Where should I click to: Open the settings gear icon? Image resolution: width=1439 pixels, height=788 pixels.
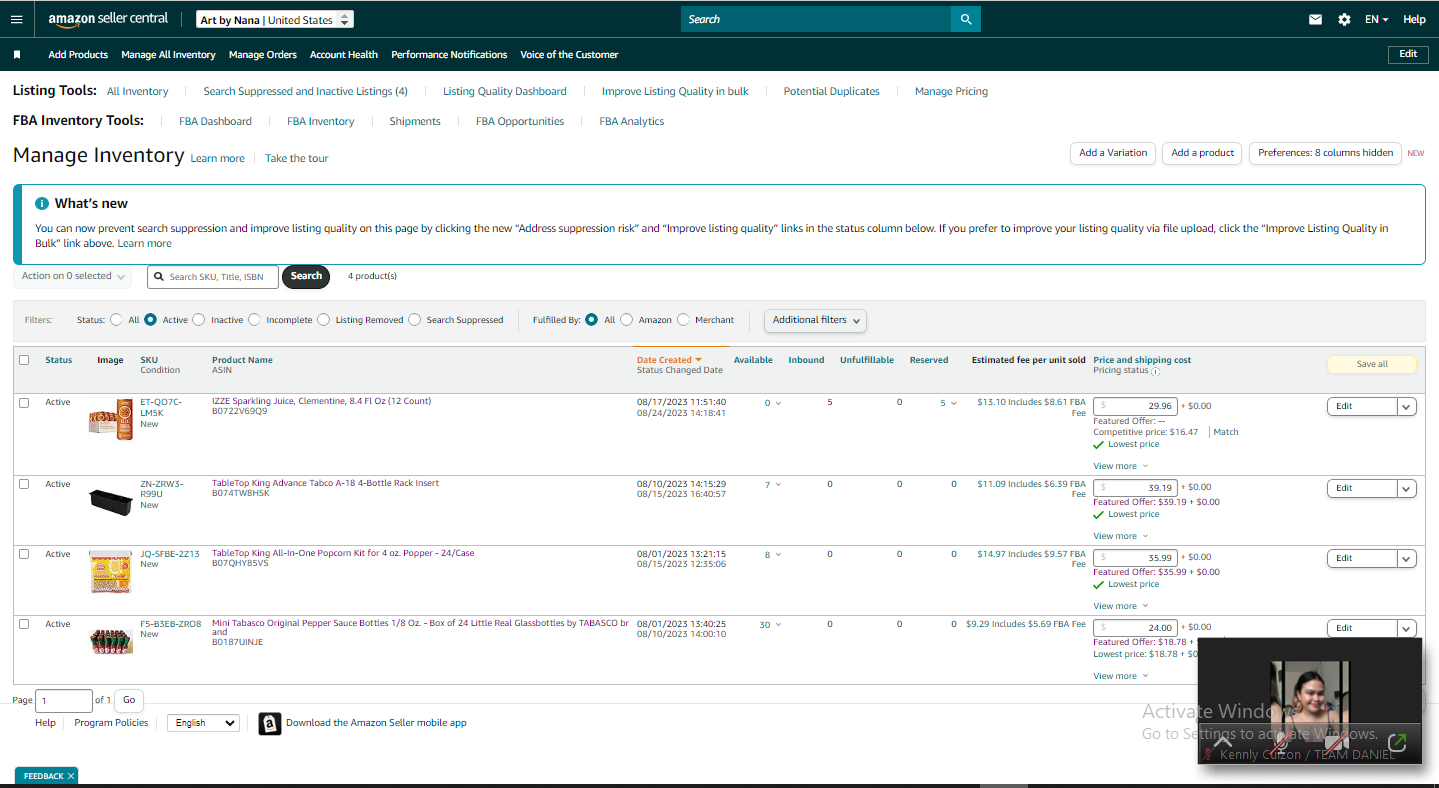tap(1344, 19)
